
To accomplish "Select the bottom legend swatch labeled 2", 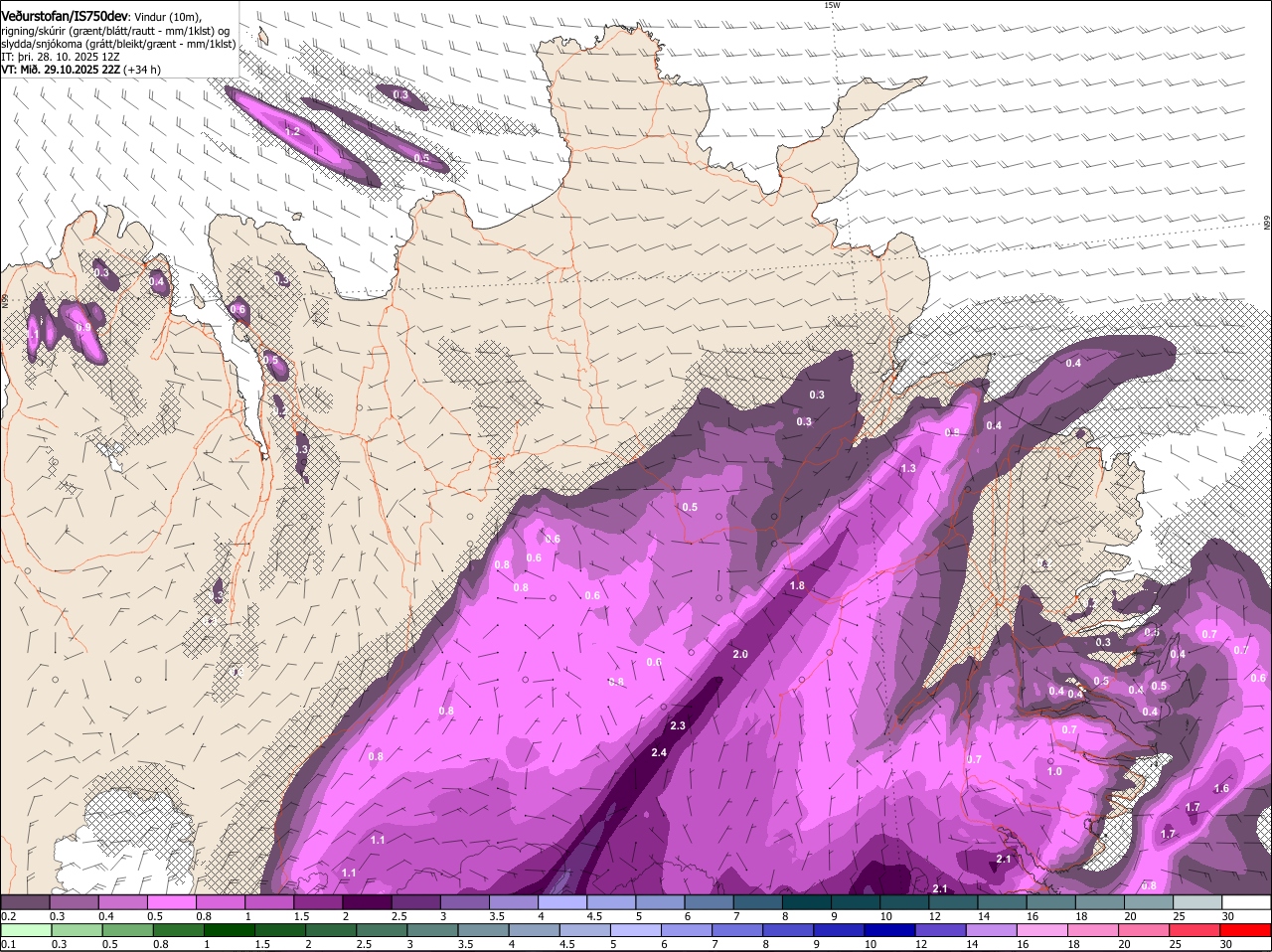I will [x=331, y=930].
